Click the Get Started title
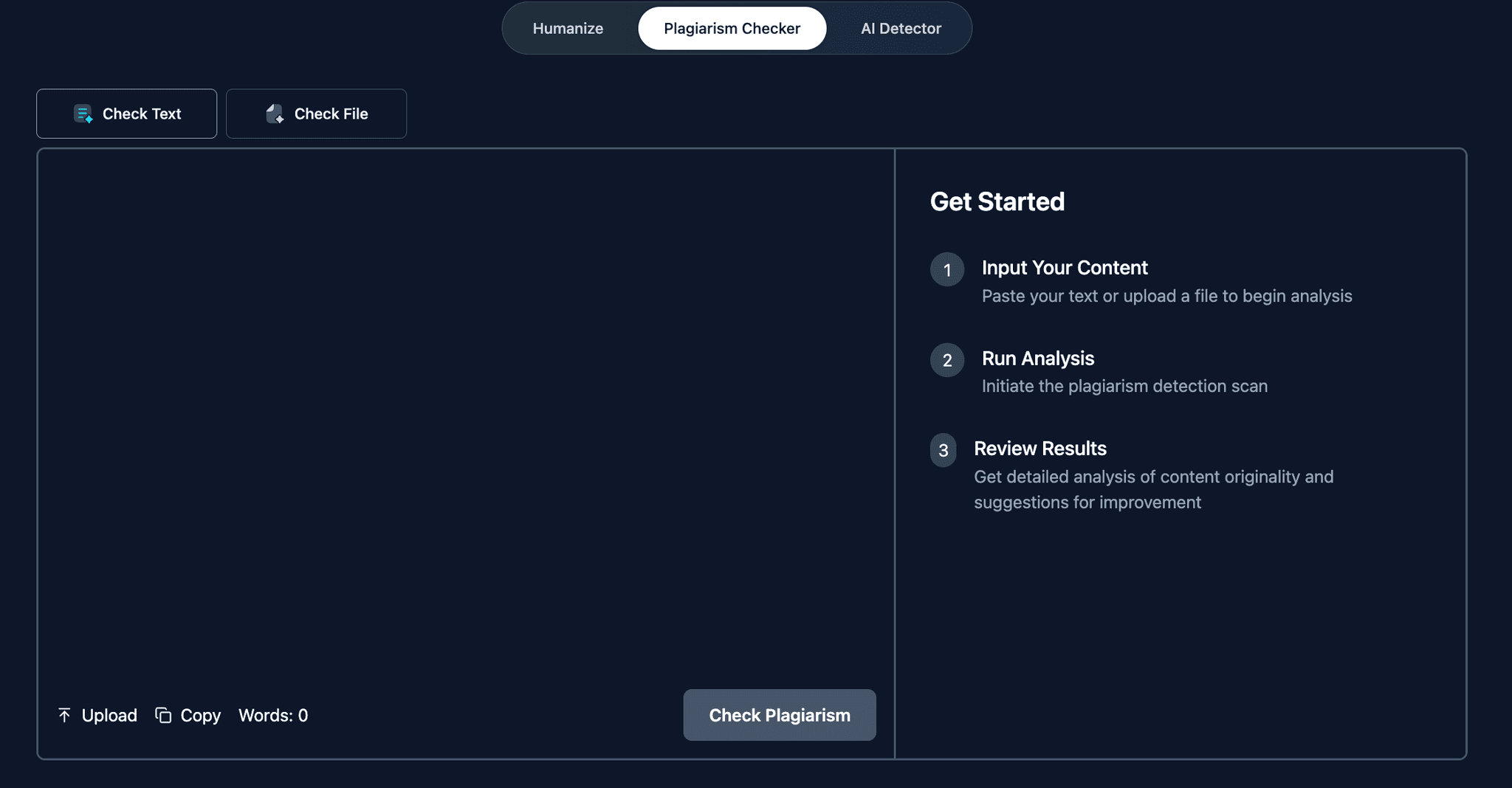This screenshot has width=1512, height=788. click(997, 201)
